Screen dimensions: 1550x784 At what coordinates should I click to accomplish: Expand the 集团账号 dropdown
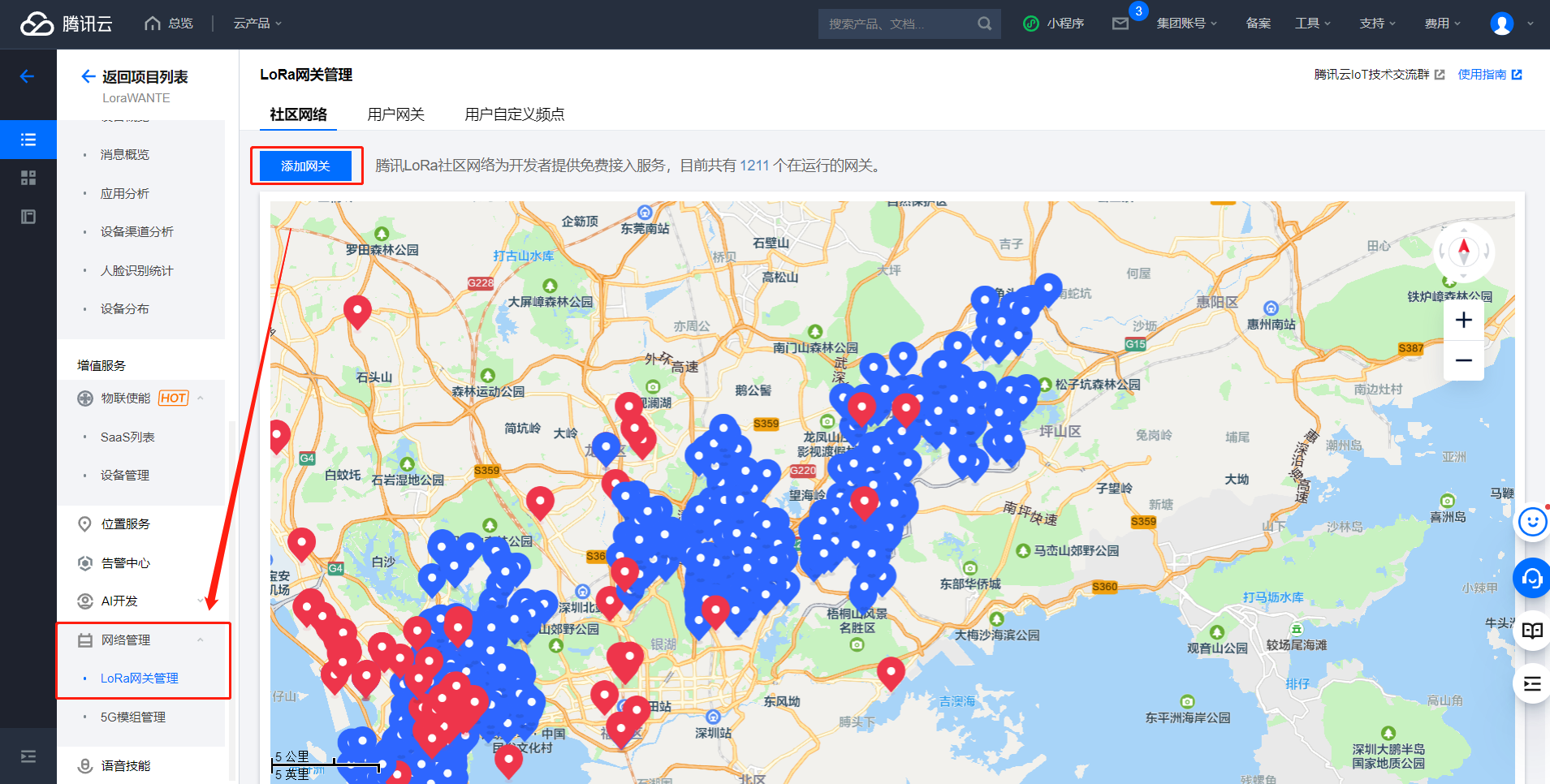coord(1187,24)
